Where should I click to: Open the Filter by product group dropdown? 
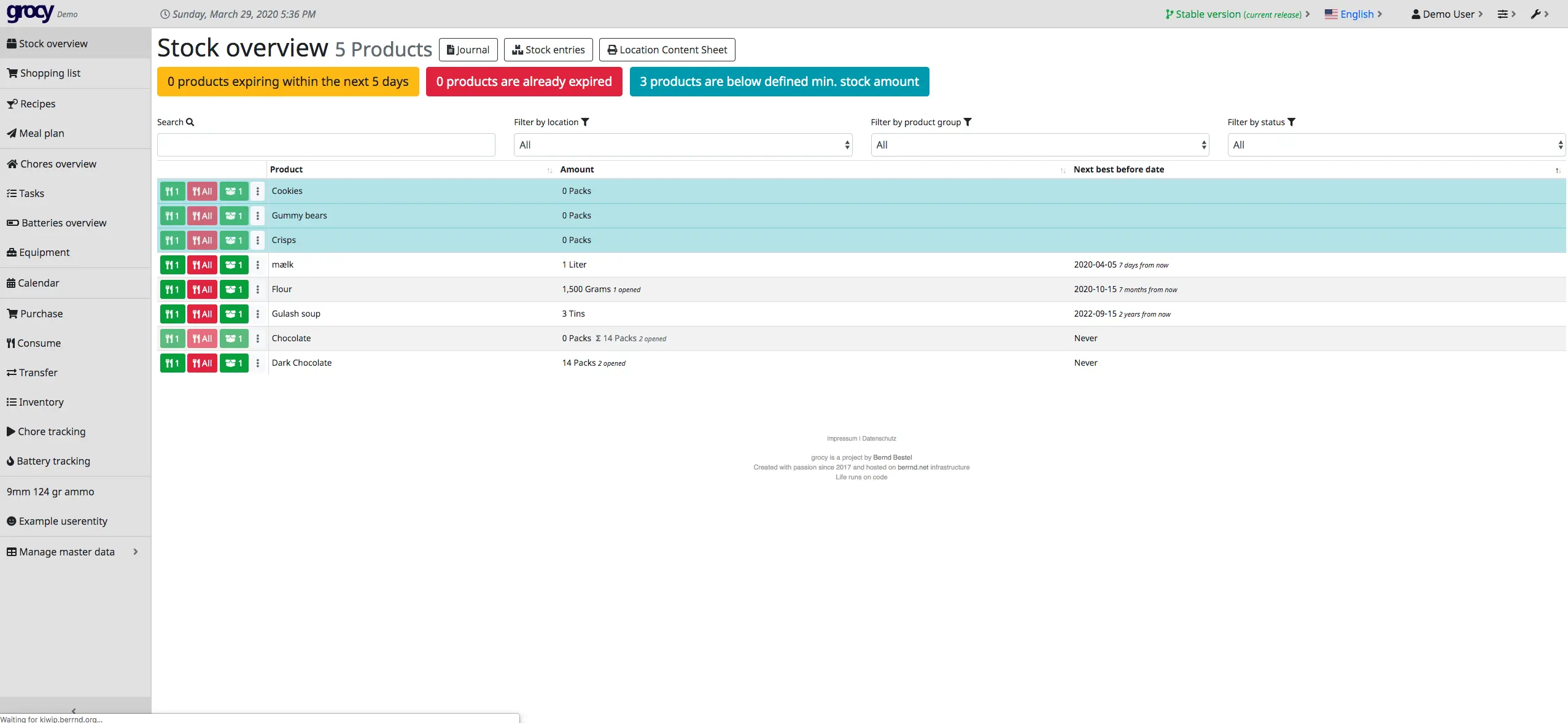[x=1039, y=145]
